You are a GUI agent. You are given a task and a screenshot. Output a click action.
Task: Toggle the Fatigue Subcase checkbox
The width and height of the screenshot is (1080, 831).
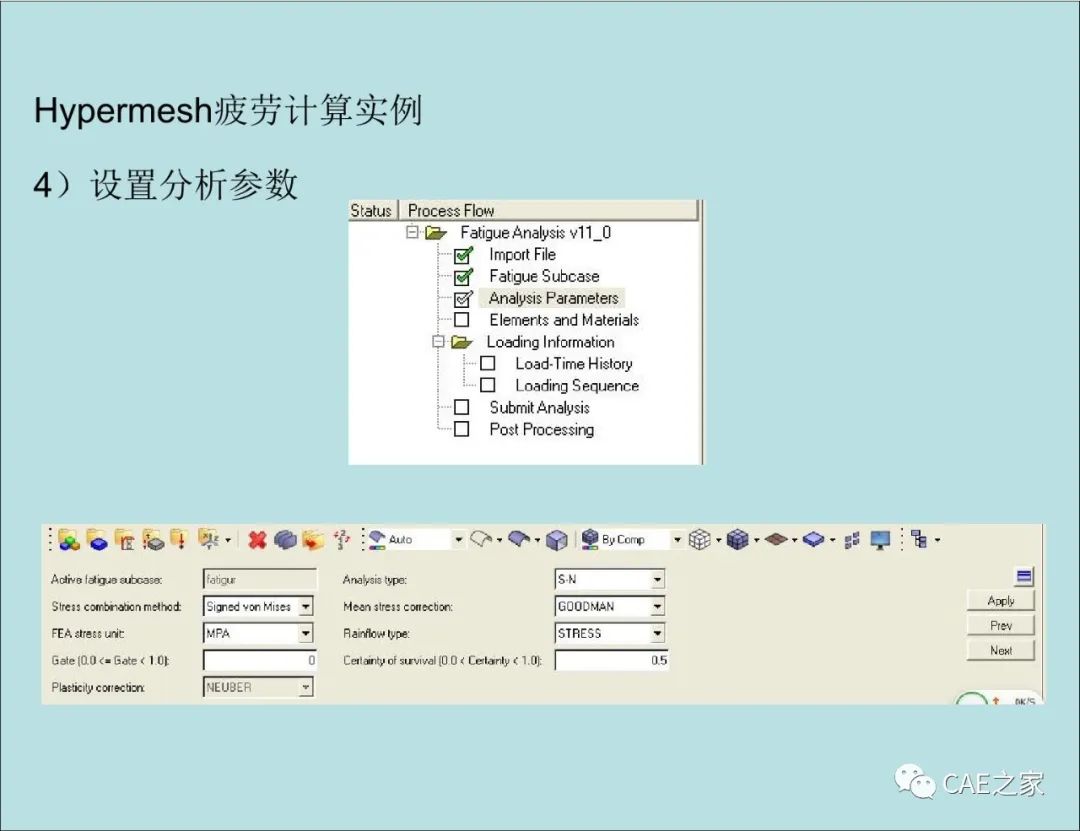(x=463, y=277)
